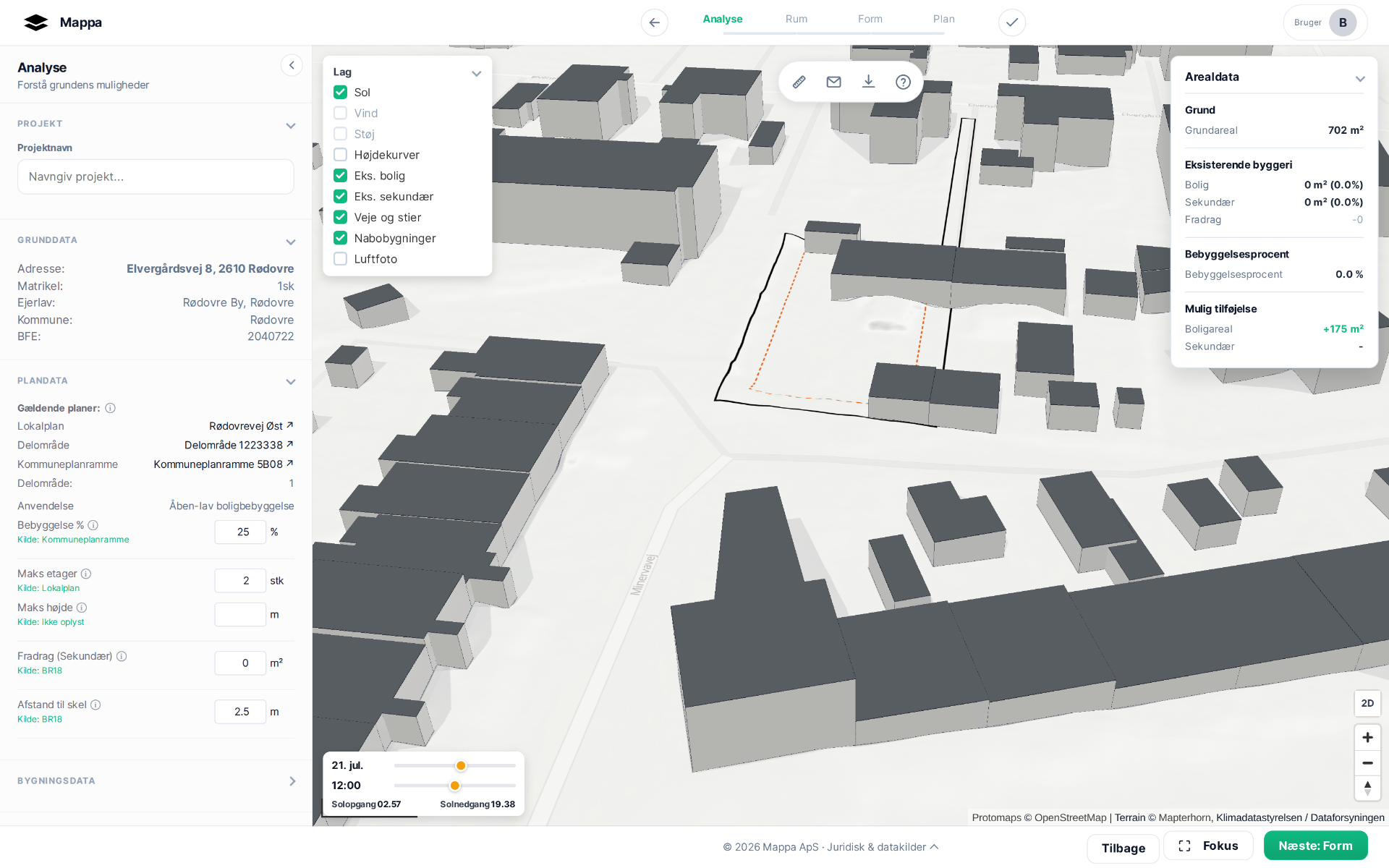The height and width of the screenshot is (868, 1389).
Task: Click the Næste: Form button
Action: coord(1315,846)
